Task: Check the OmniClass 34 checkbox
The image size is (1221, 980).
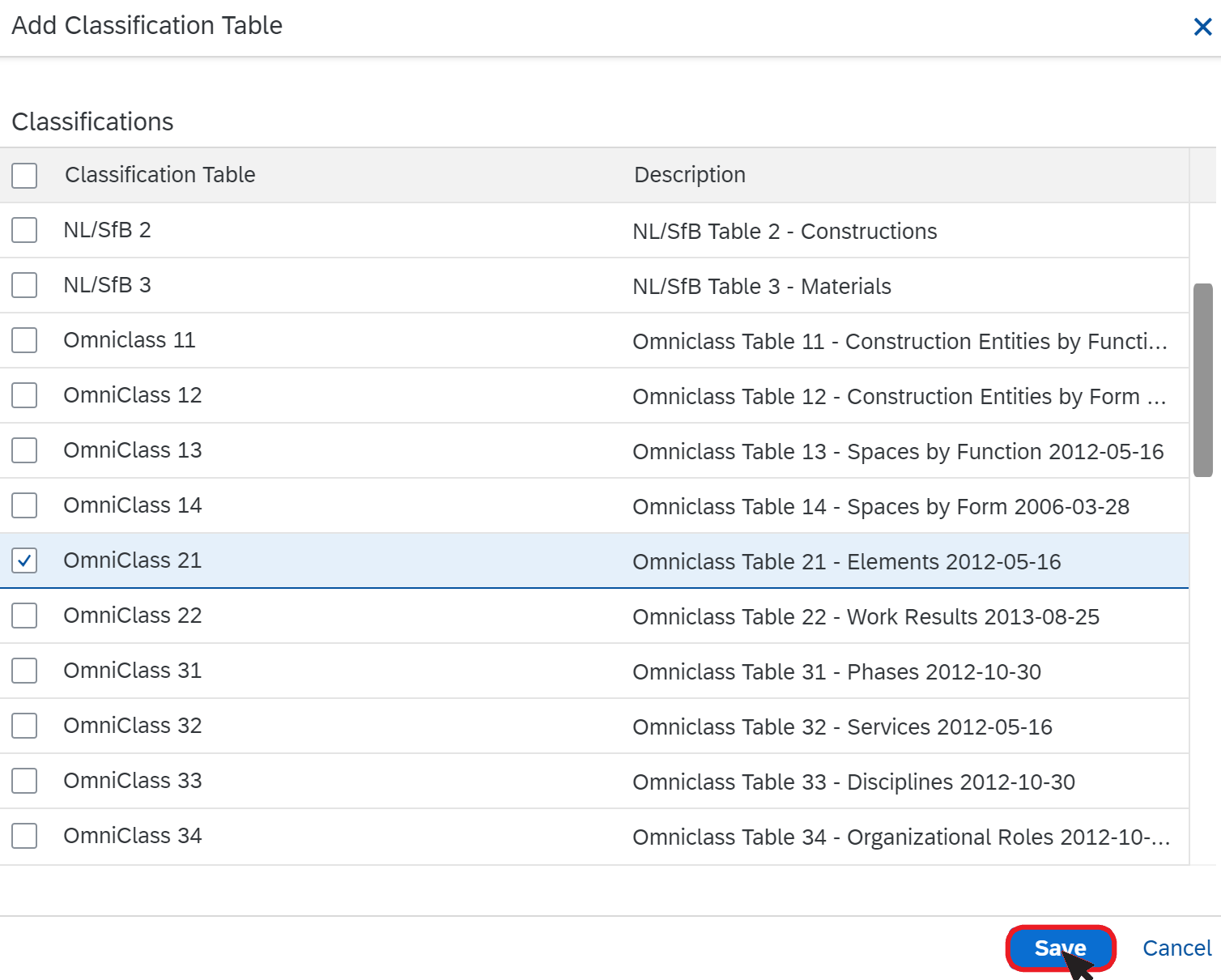Action: click(x=24, y=836)
